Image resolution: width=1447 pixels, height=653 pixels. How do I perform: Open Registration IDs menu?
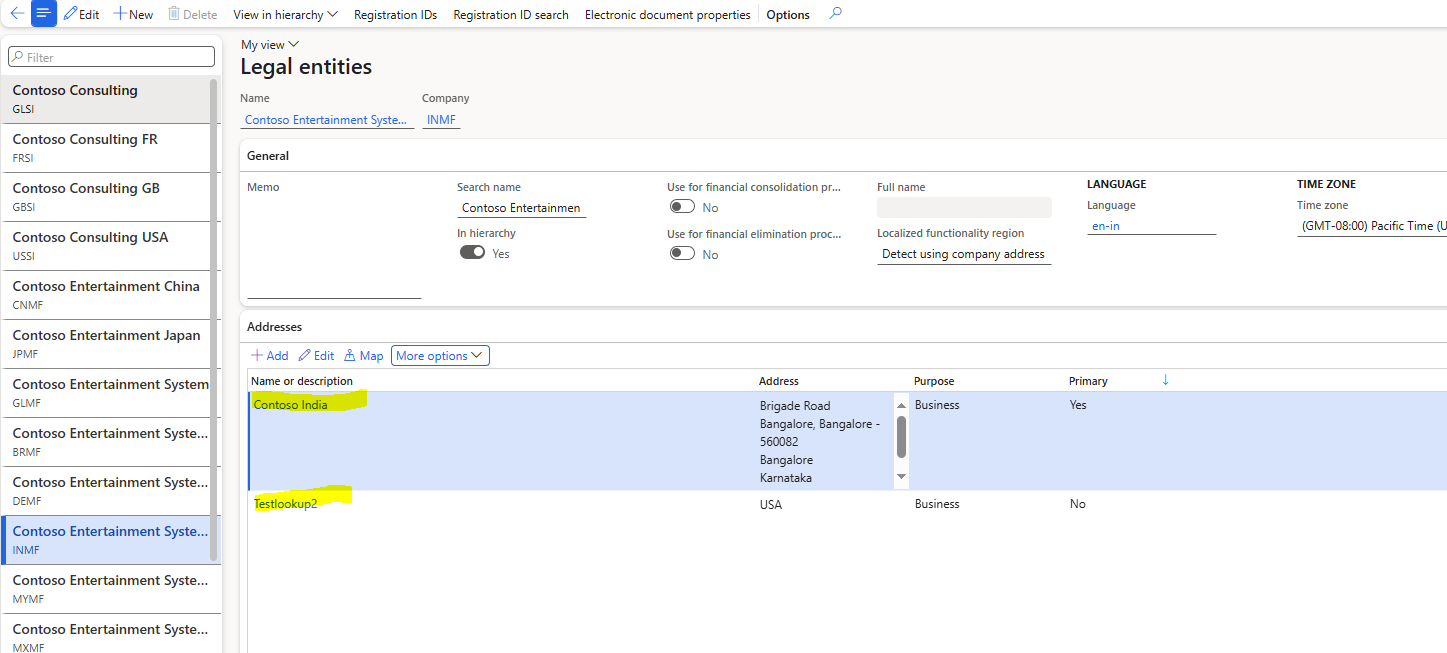(395, 14)
